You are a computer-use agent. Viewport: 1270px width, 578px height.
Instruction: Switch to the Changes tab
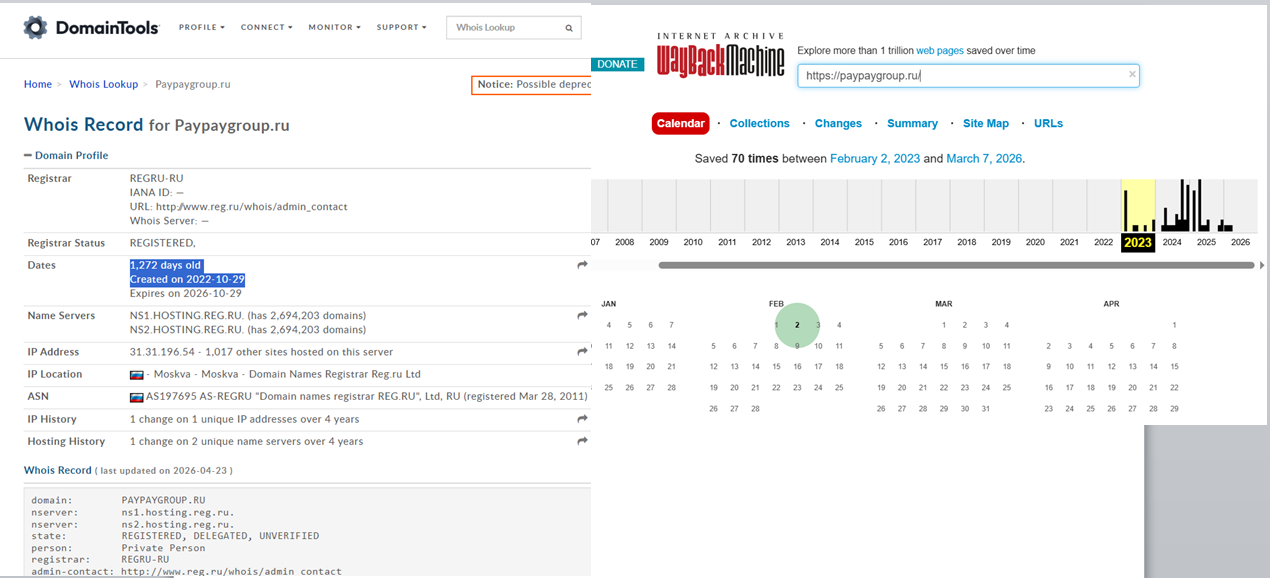(838, 123)
